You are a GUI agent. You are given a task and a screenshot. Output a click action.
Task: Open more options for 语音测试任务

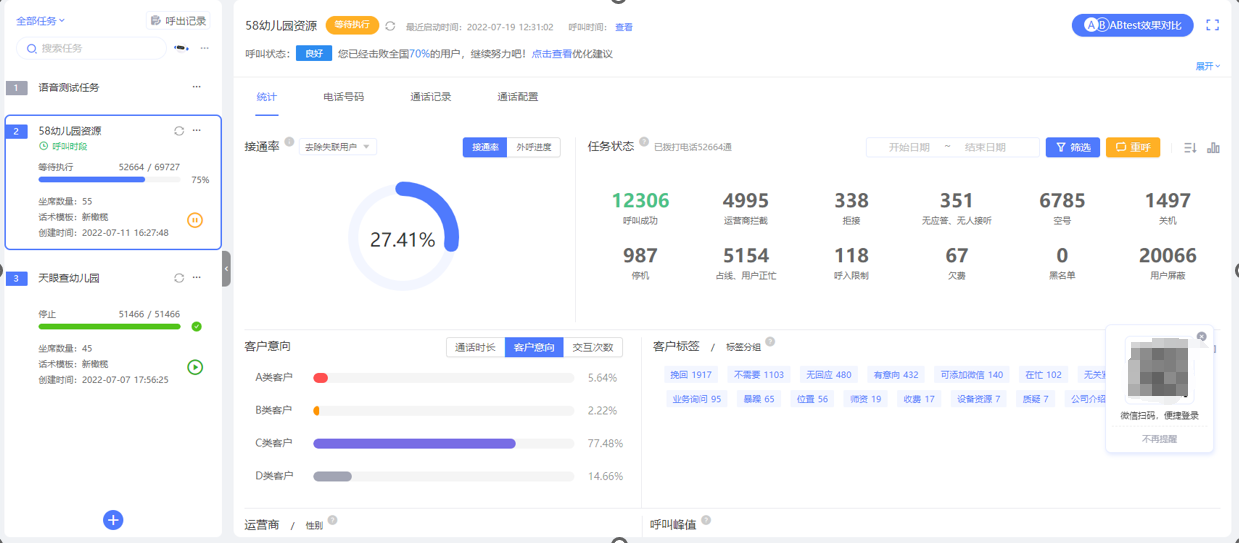pyautogui.click(x=196, y=87)
